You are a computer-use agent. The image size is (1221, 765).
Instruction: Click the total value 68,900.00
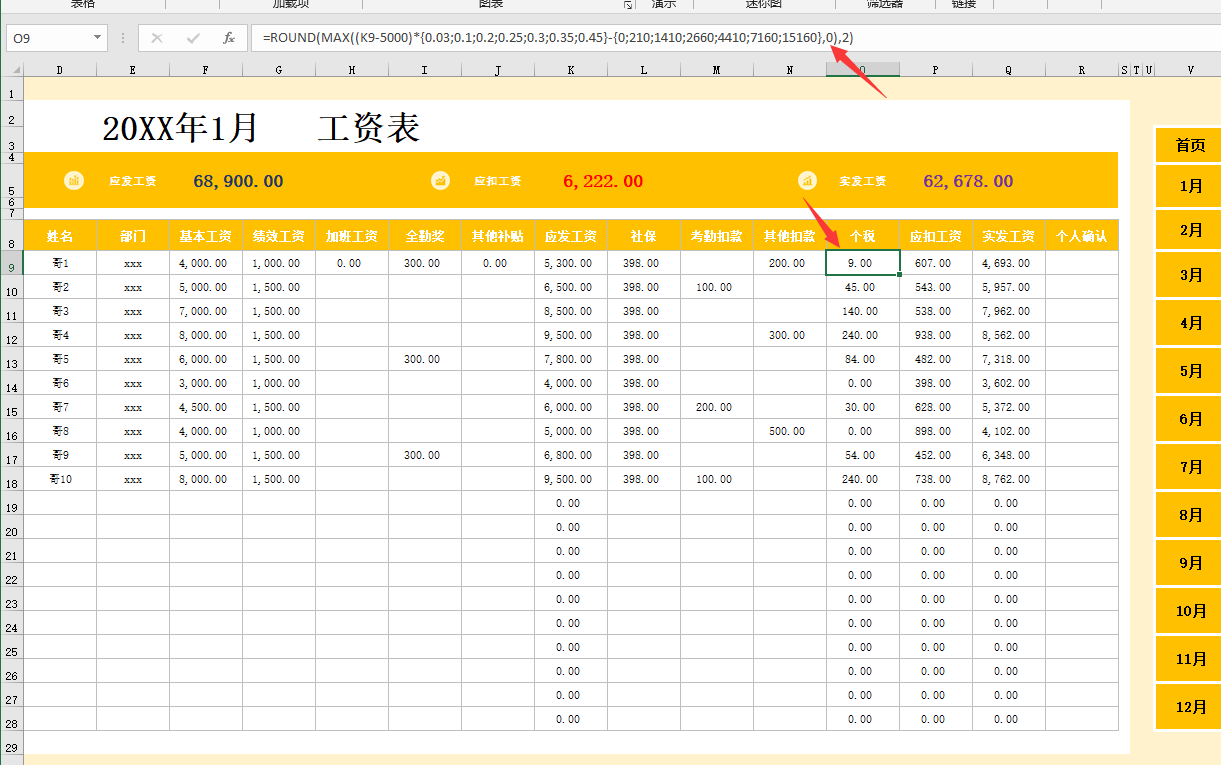238,181
